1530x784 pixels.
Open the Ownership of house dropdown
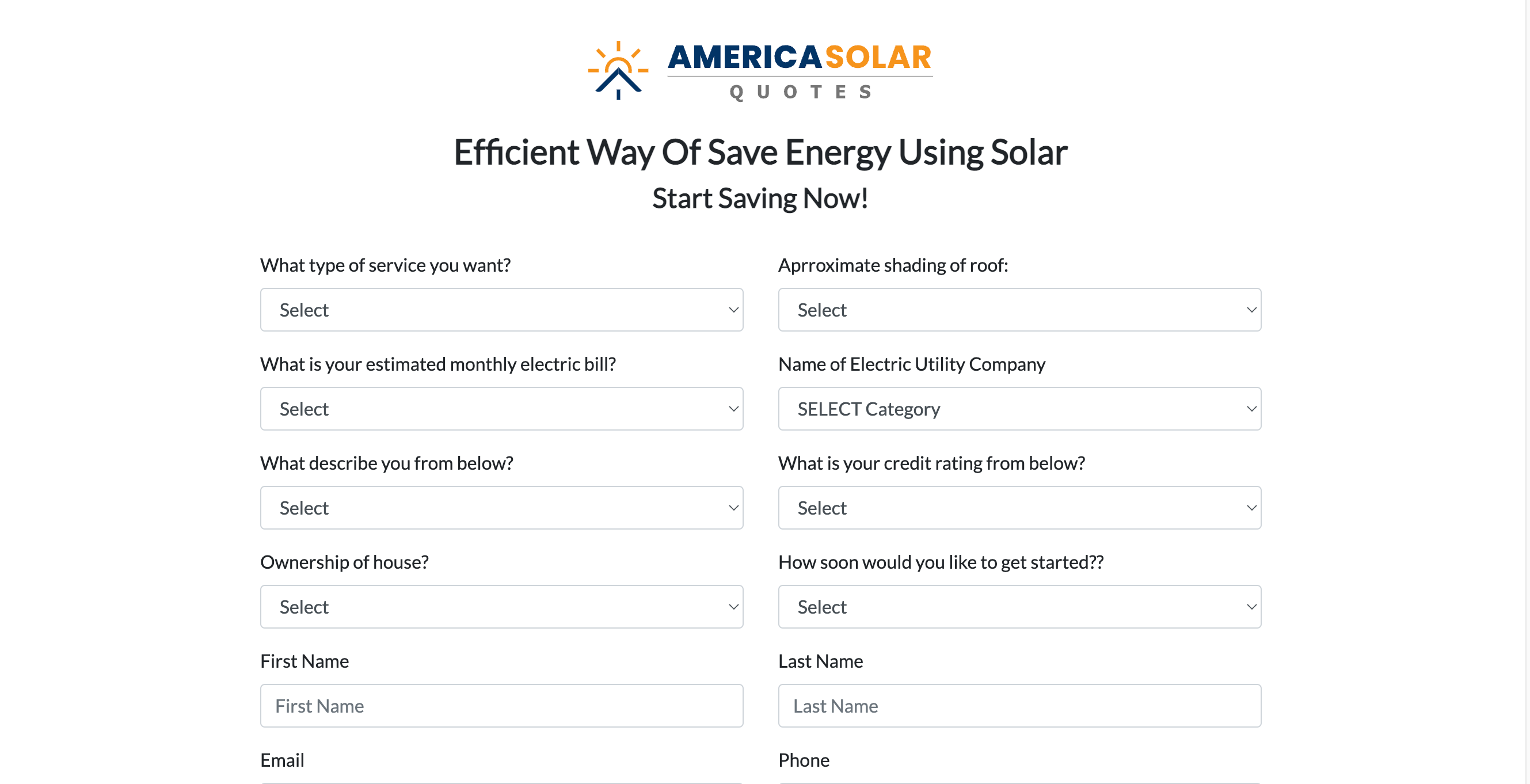(x=501, y=606)
